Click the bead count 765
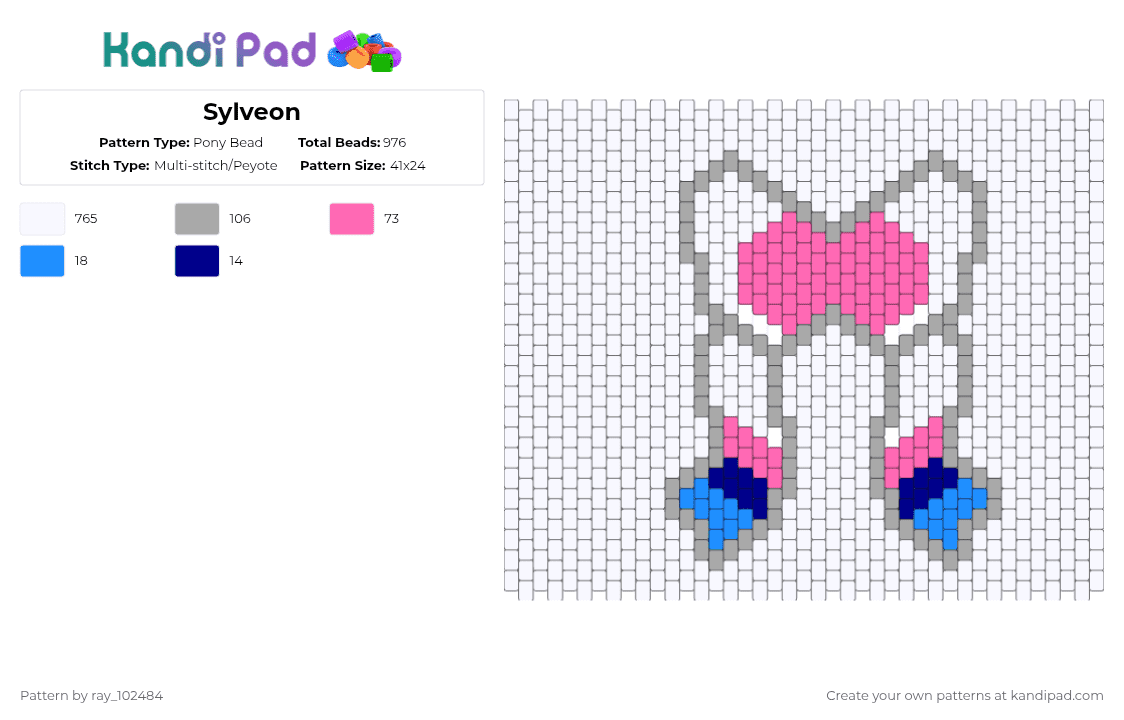Image resolution: width=1124 pixels, height=720 pixels. (x=86, y=219)
